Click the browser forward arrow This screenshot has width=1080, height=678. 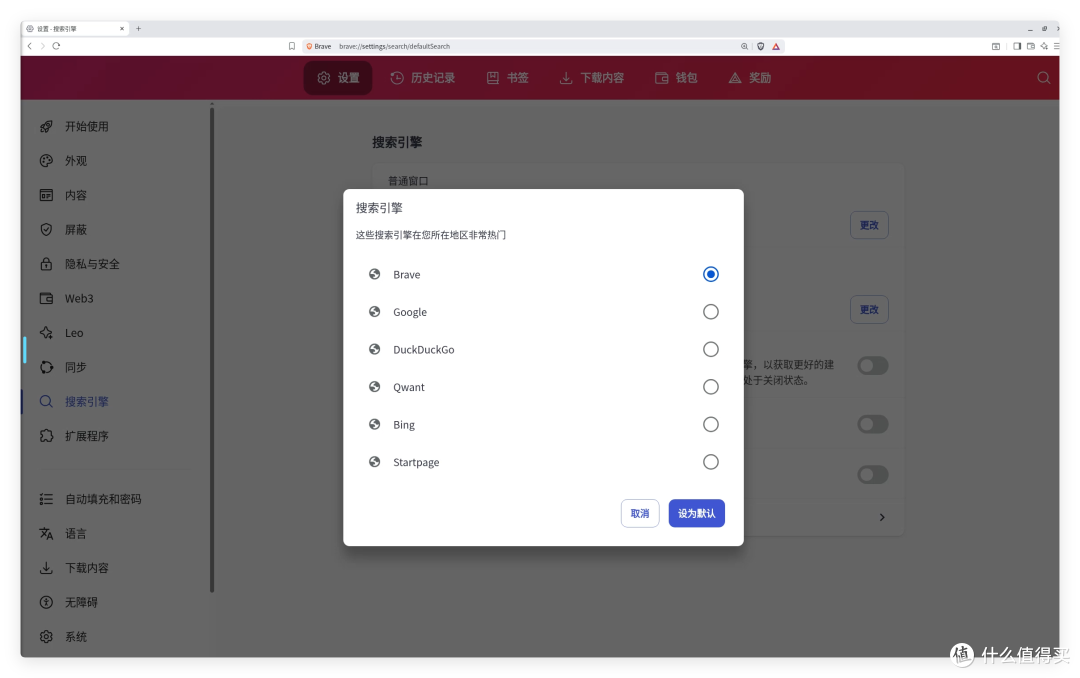coord(43,46)
